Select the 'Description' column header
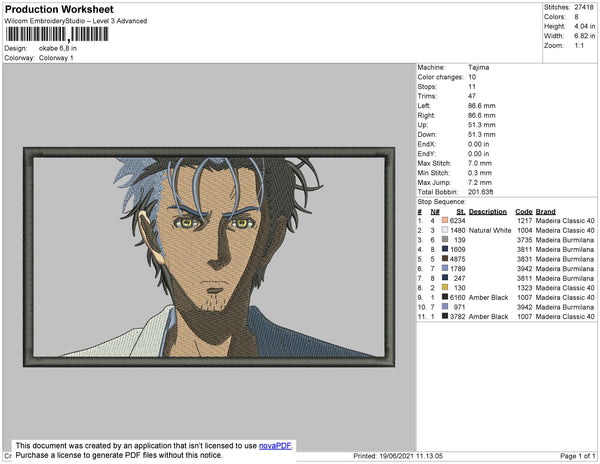The image size is (600, 464). [x=488, y=212]
